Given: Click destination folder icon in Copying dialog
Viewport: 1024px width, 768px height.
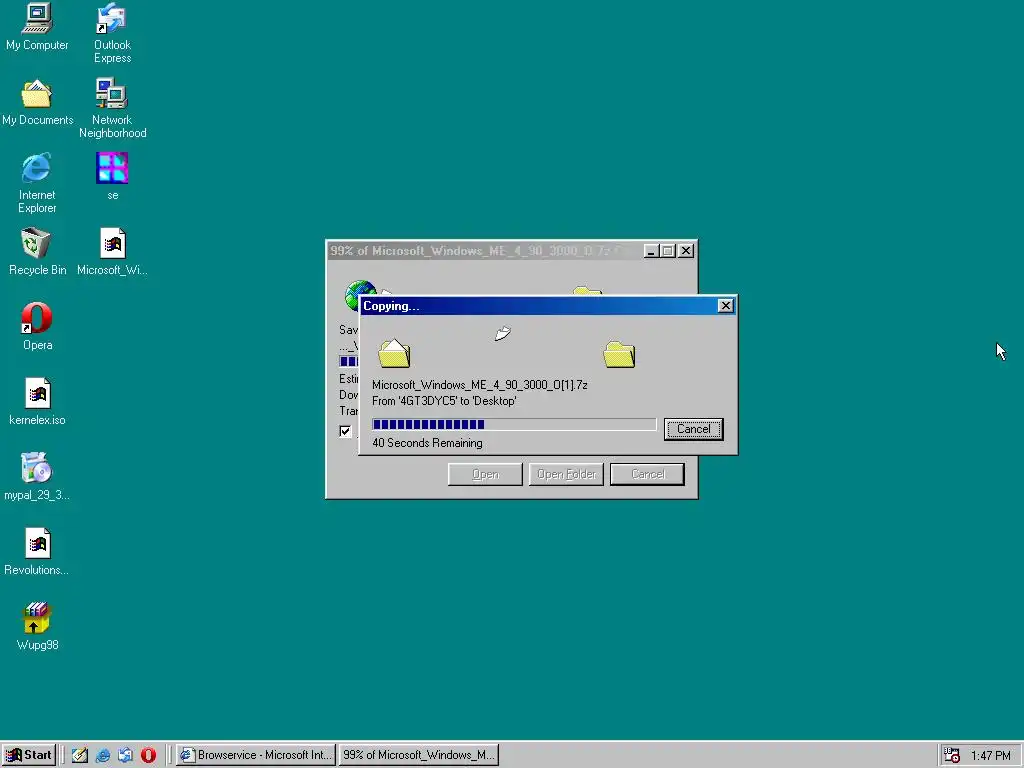Looking at the screenshot, I should click(619, 354).
